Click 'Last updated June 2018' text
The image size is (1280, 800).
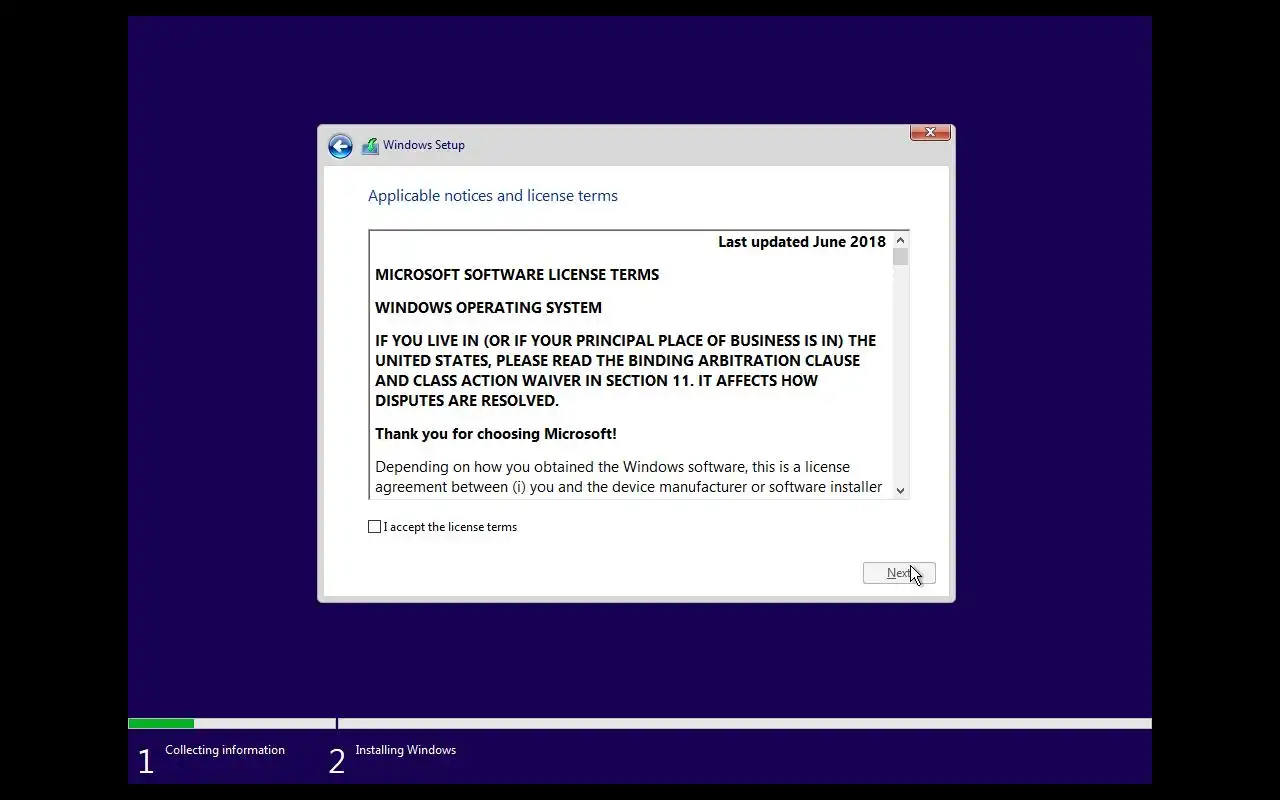(802, 242)
